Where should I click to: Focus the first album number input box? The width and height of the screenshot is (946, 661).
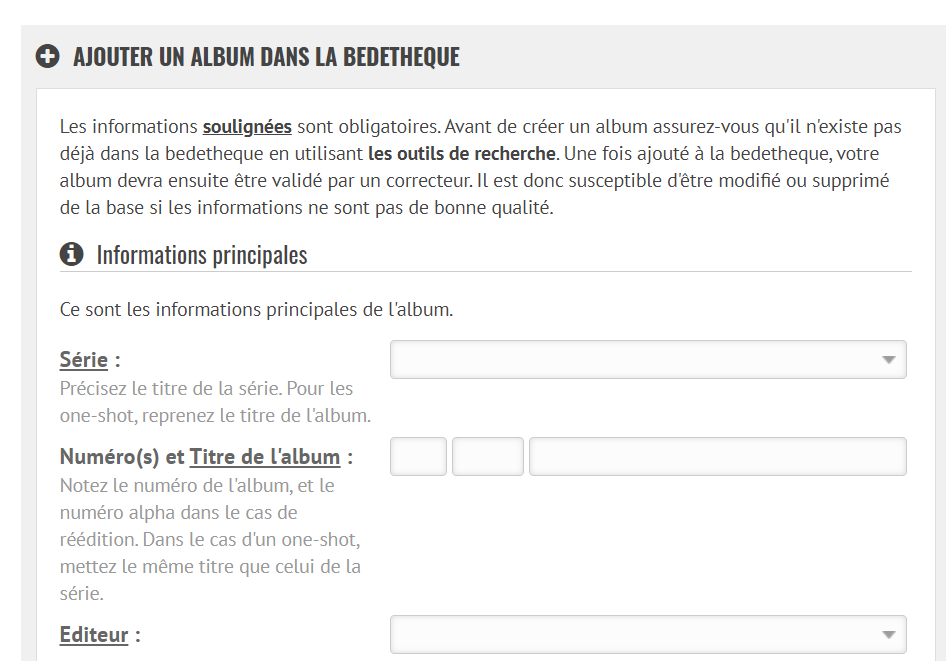418,456
